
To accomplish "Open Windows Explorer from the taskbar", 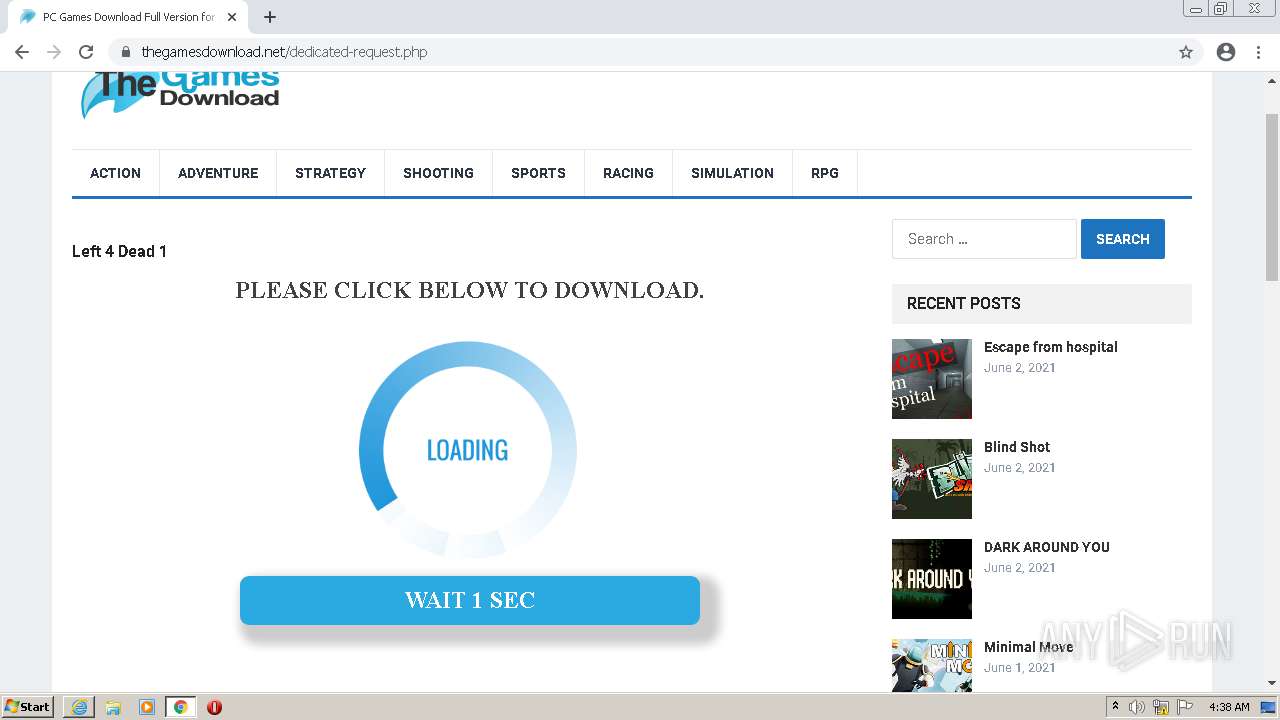I will [113, 707].
